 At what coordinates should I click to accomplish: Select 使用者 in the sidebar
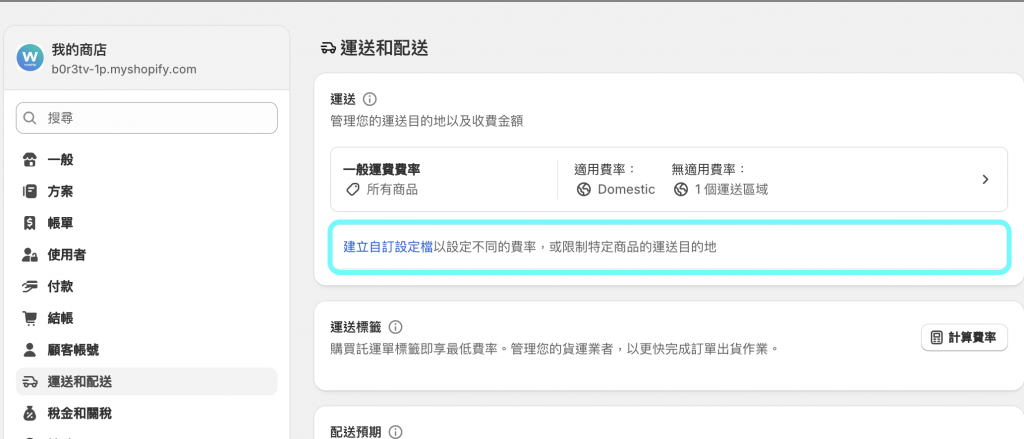pos(66,254)
